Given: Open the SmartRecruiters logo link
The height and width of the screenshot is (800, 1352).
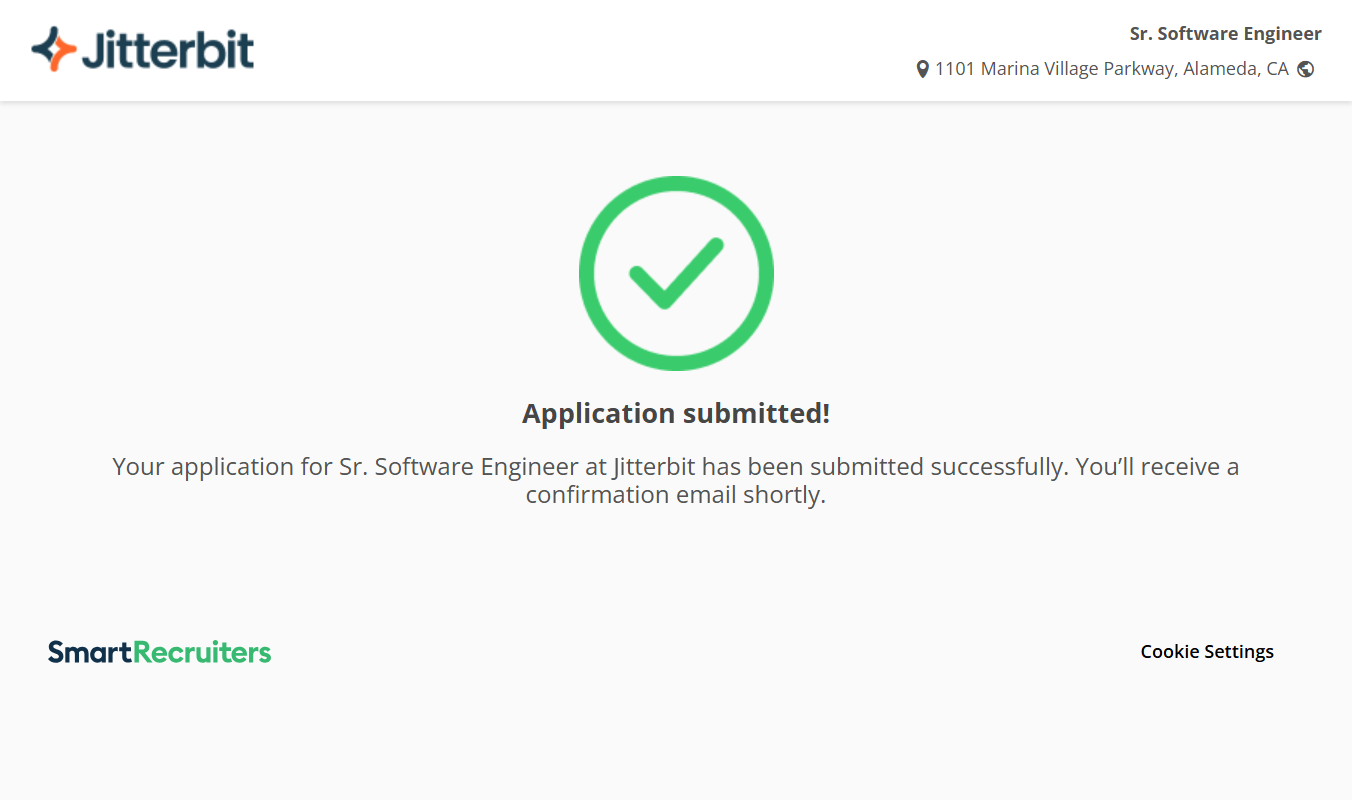Looking at the screenshot, I should click(160, 652).
